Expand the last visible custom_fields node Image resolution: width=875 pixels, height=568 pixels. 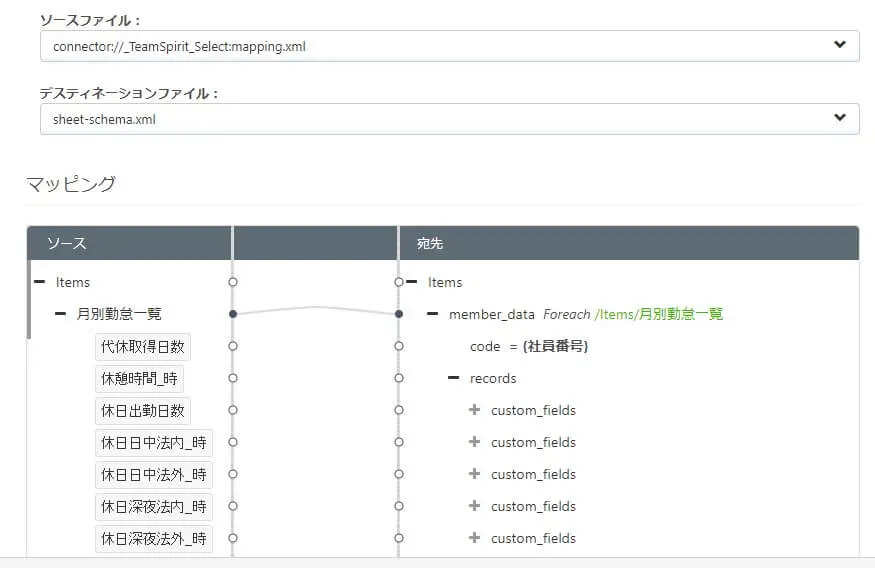(x=474, y=538)
